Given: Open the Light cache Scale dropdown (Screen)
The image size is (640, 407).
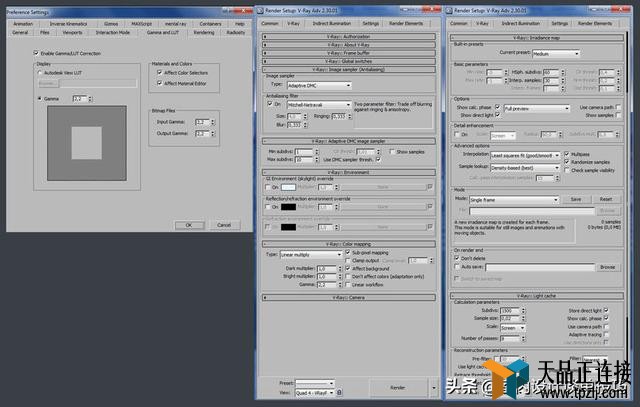Looking at the screenshot, I should coord(513,328).
